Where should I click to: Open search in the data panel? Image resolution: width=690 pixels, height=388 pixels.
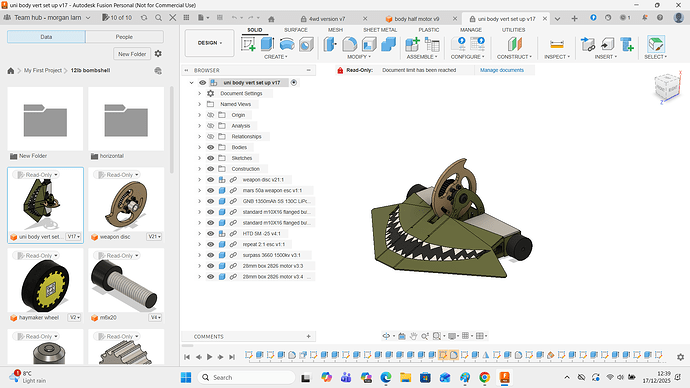[158, 18]
